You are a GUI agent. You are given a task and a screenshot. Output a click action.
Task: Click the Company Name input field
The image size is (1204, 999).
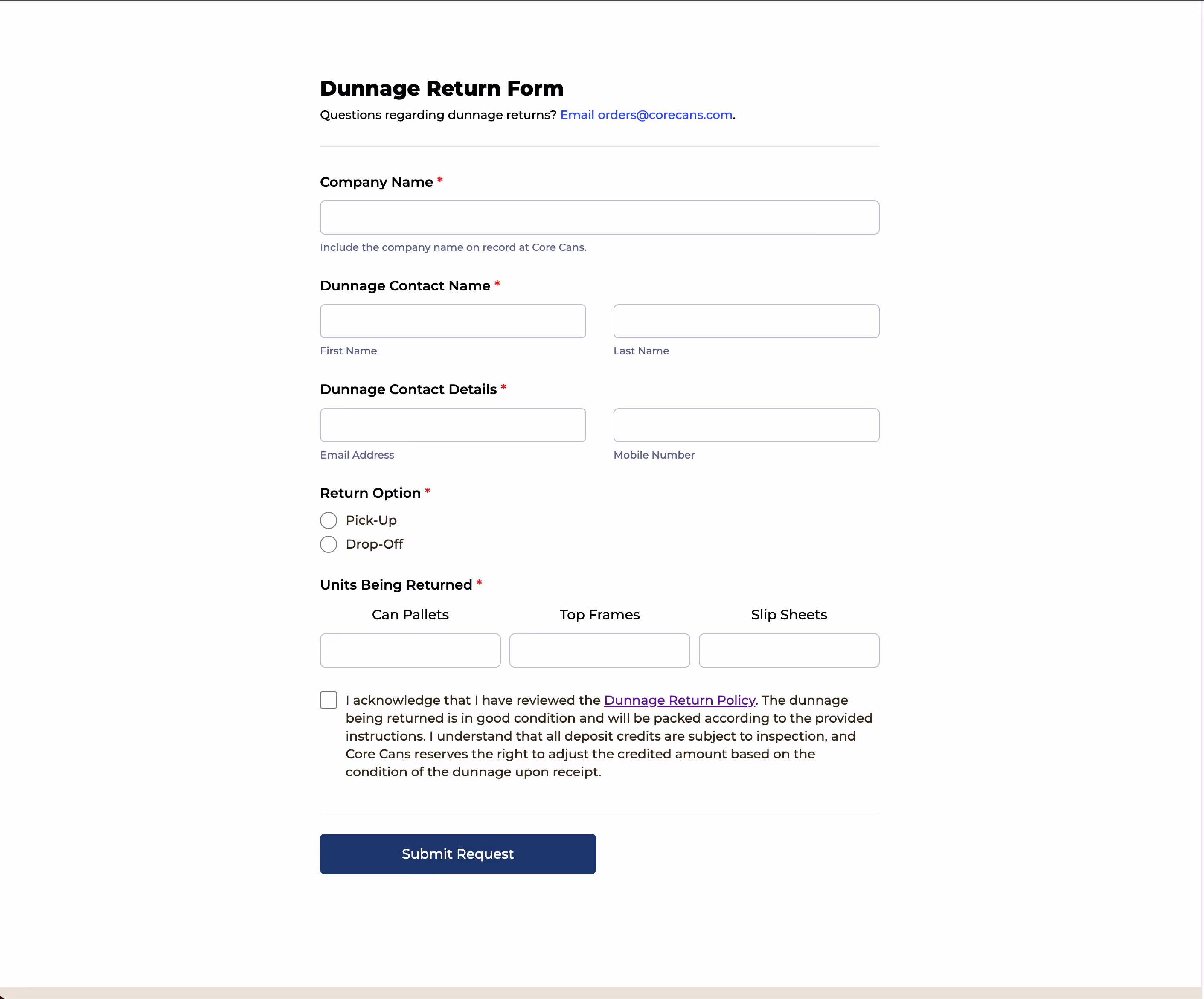click(x=599, y=217)
